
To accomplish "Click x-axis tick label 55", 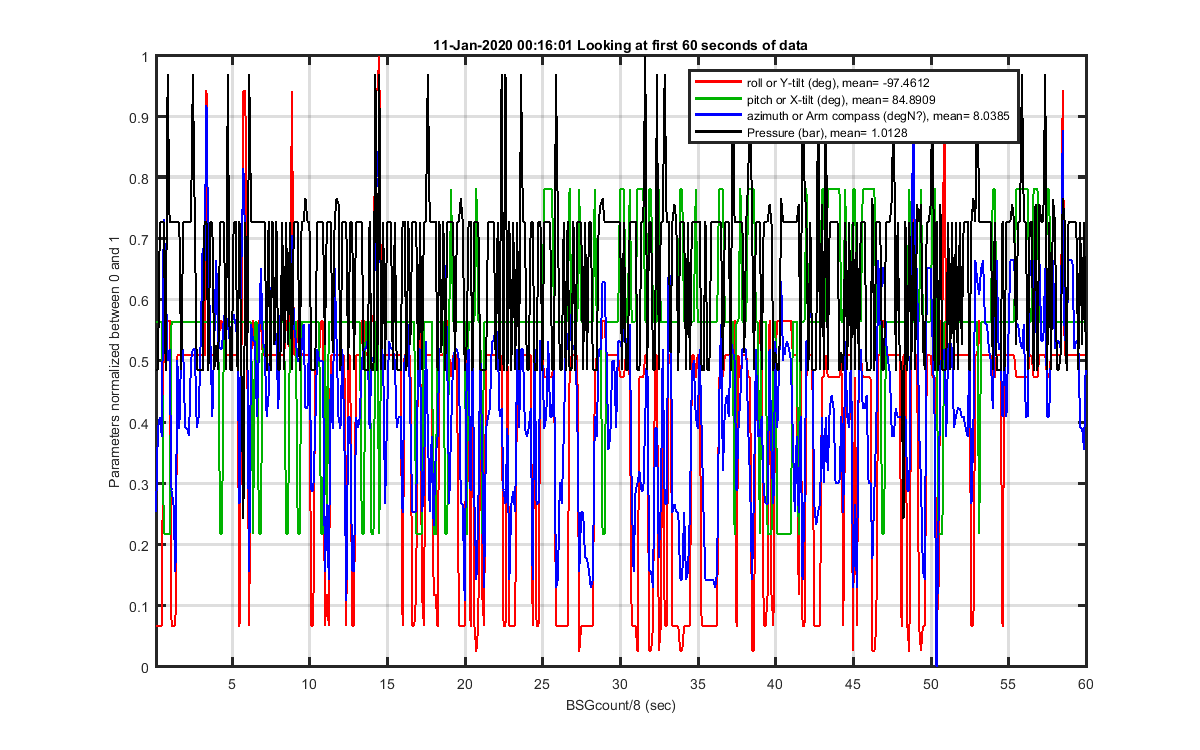I will (1007, 683).
